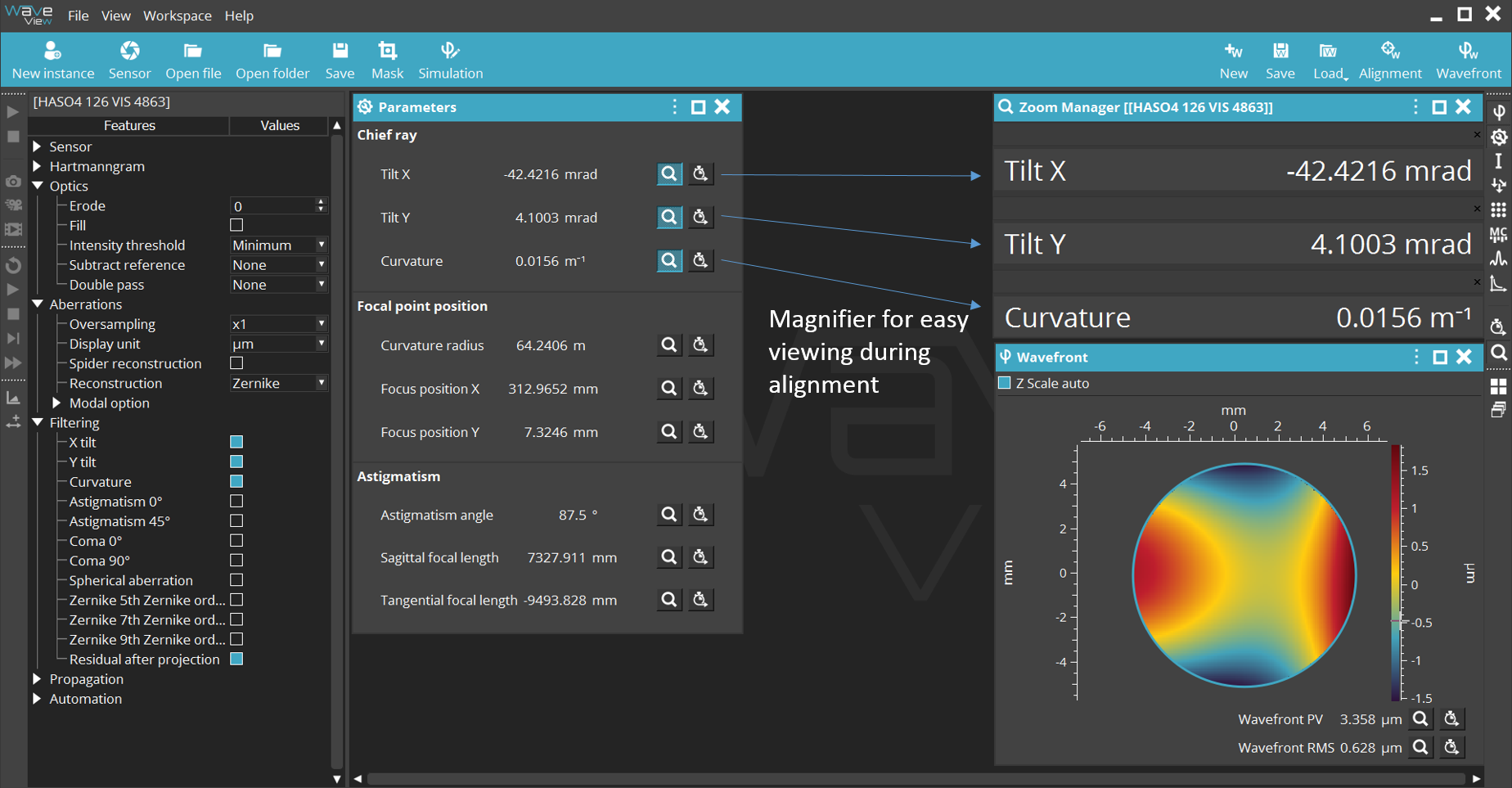Open the Display unit dropdown
This screenshot has height=788, width=1512.
coord(278,344)
